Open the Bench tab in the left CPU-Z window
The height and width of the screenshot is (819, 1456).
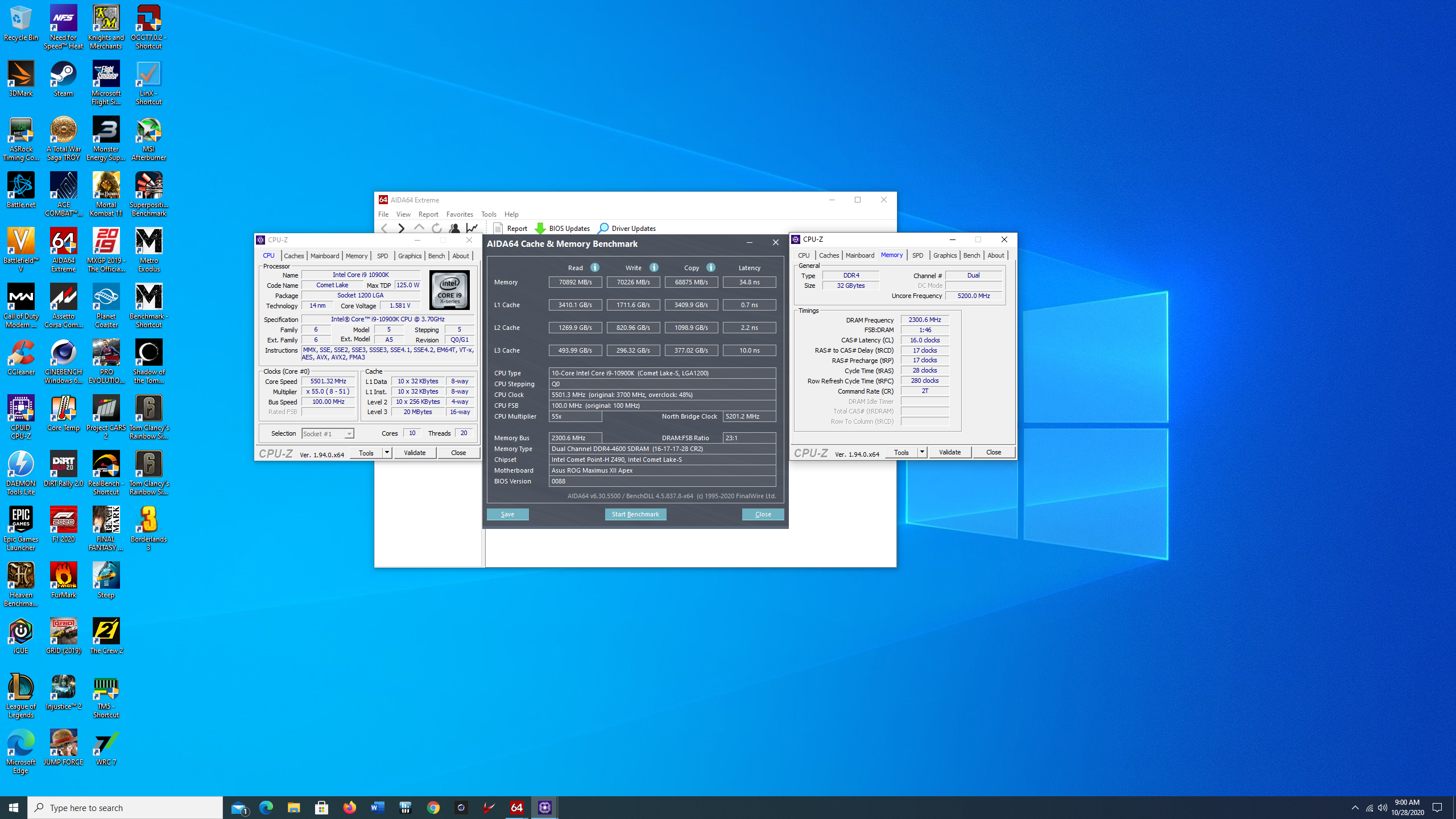[436, 256]
